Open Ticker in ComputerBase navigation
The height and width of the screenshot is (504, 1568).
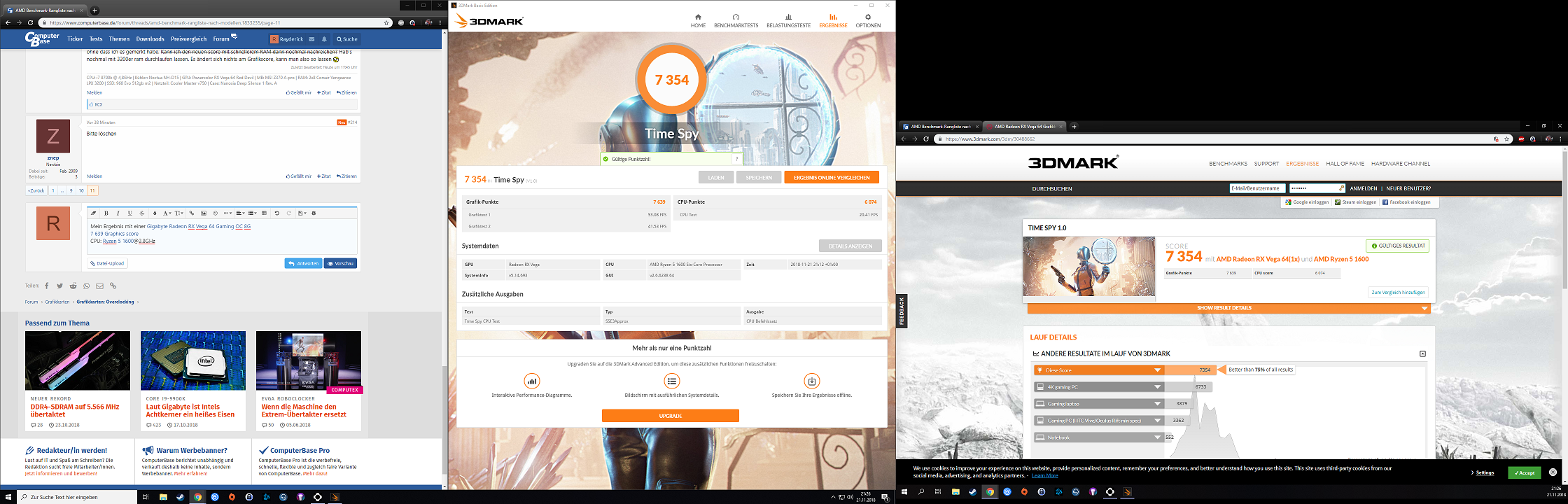point(75,39)
